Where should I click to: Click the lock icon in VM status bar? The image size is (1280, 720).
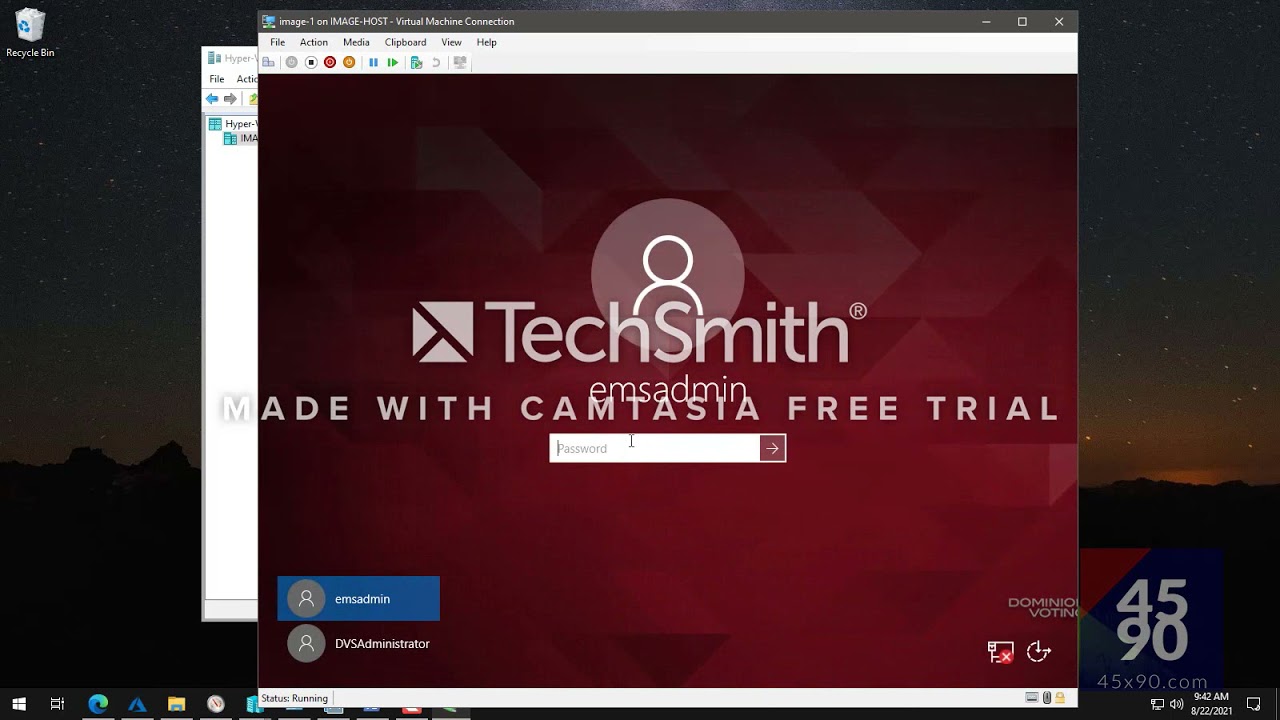tap(1060, 698)
